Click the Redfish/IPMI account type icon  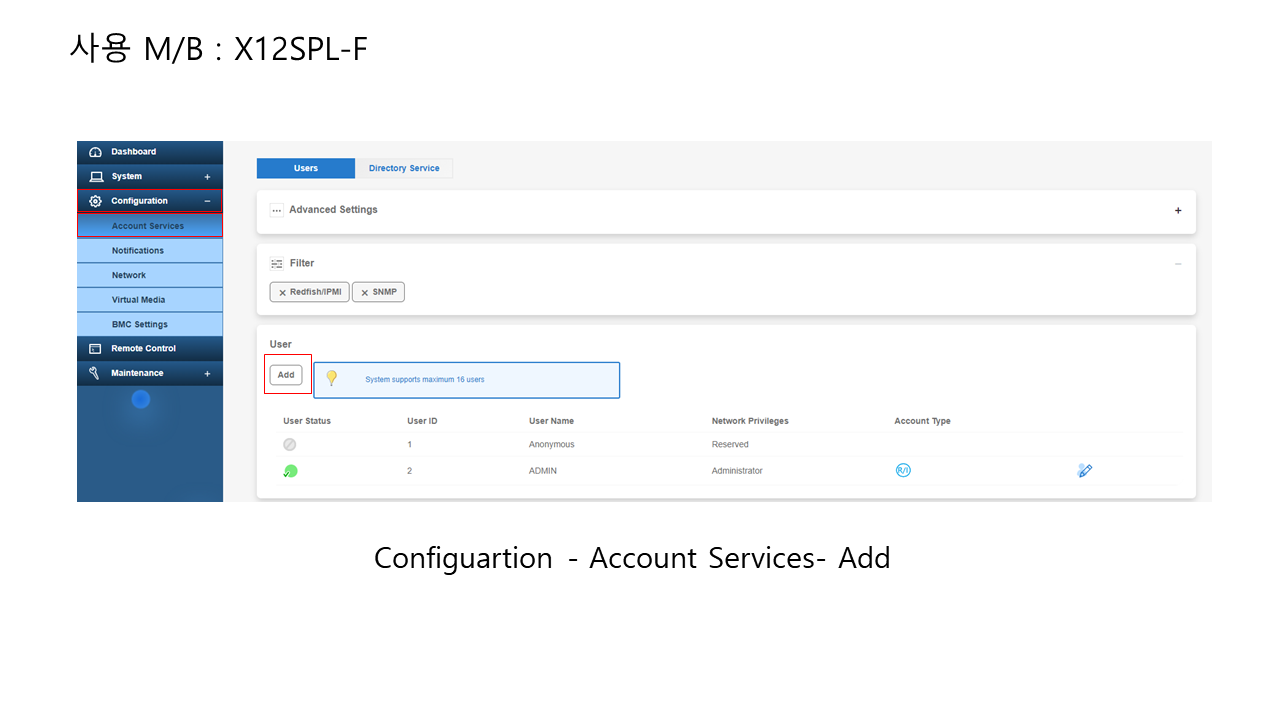click(903, 470)
